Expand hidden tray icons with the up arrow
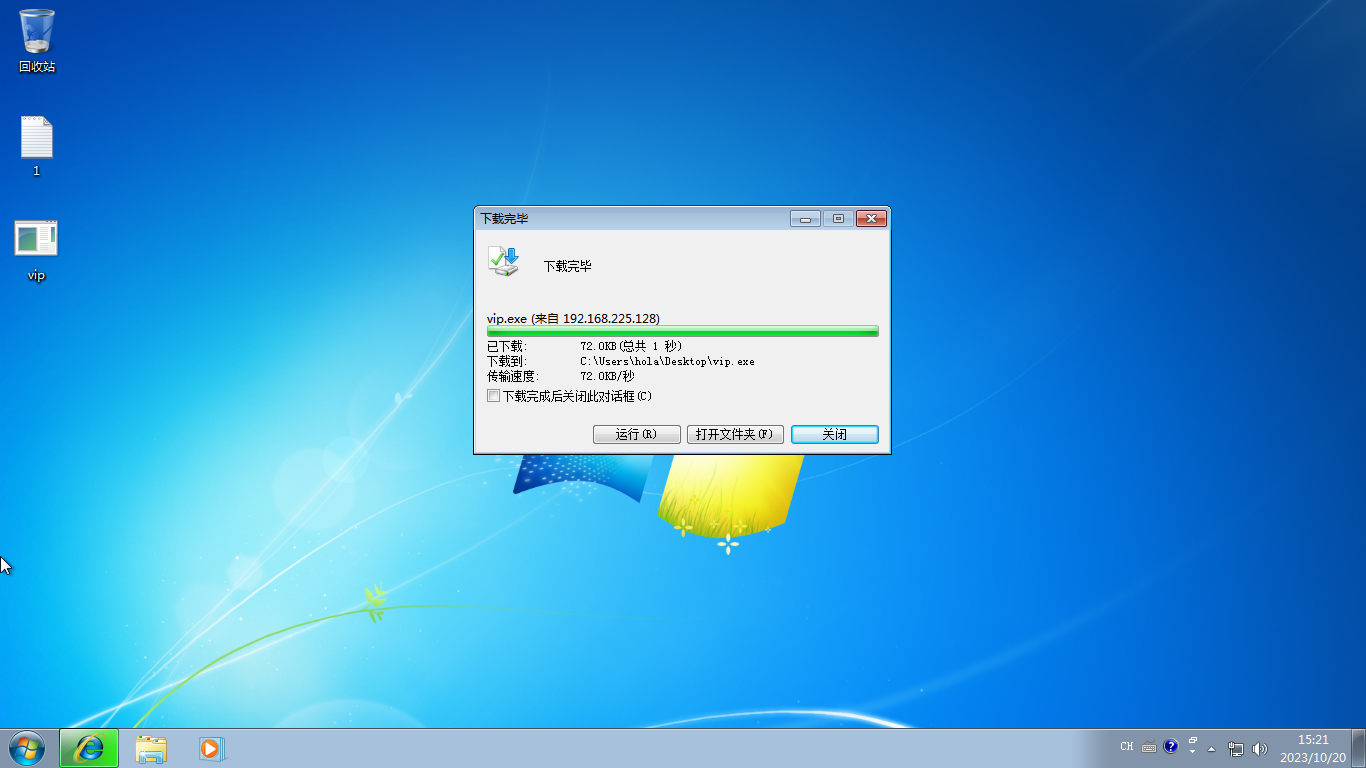Viewport: 1366px width, 768px height. [1211, 748]
